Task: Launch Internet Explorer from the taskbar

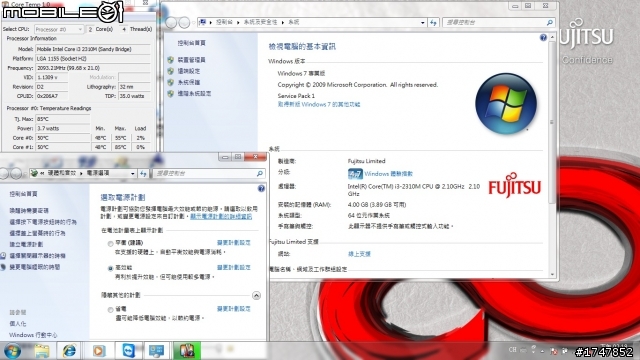Action: [x=69, y=351]
